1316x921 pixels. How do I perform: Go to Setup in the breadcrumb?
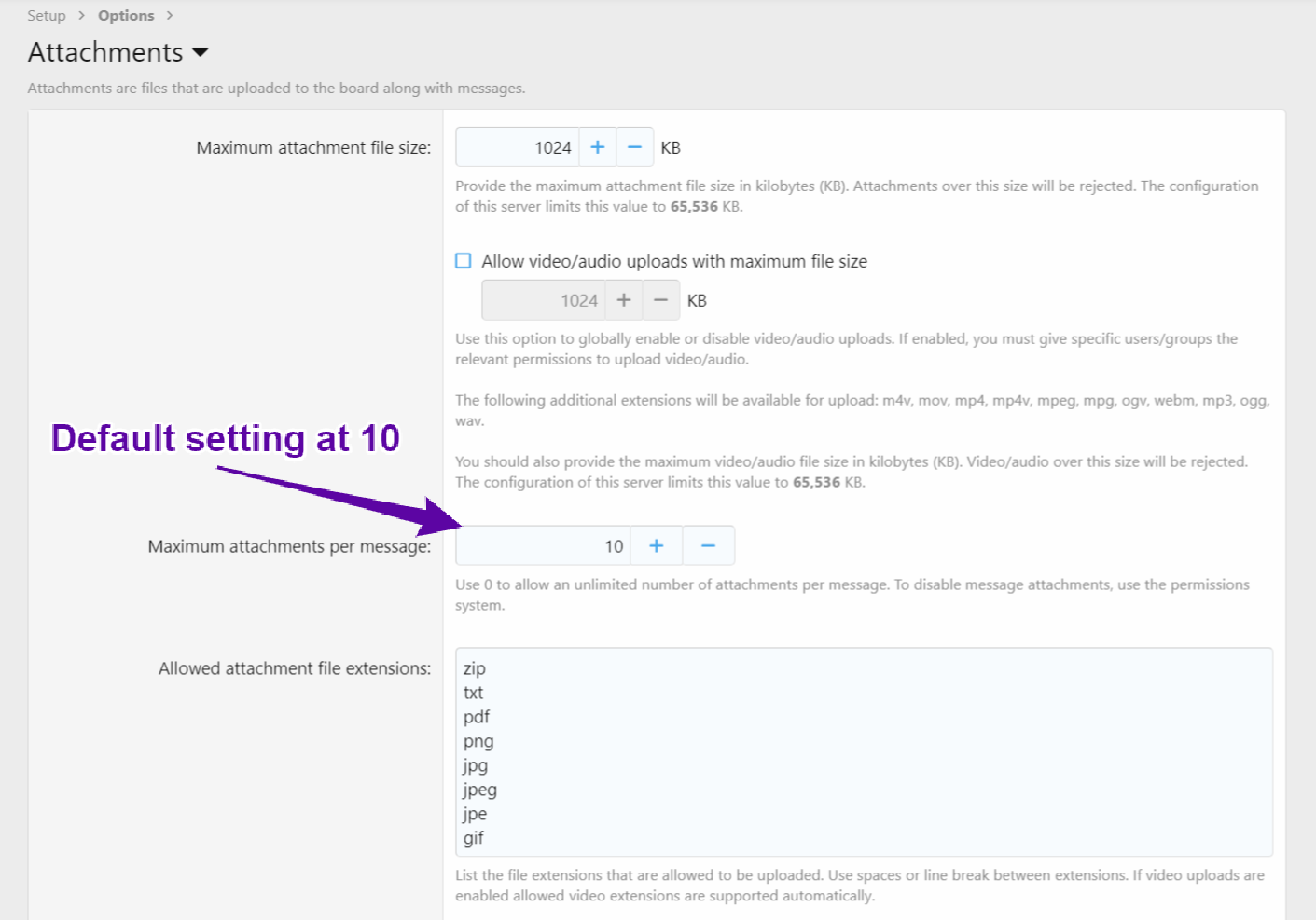(x=47, y=16)
